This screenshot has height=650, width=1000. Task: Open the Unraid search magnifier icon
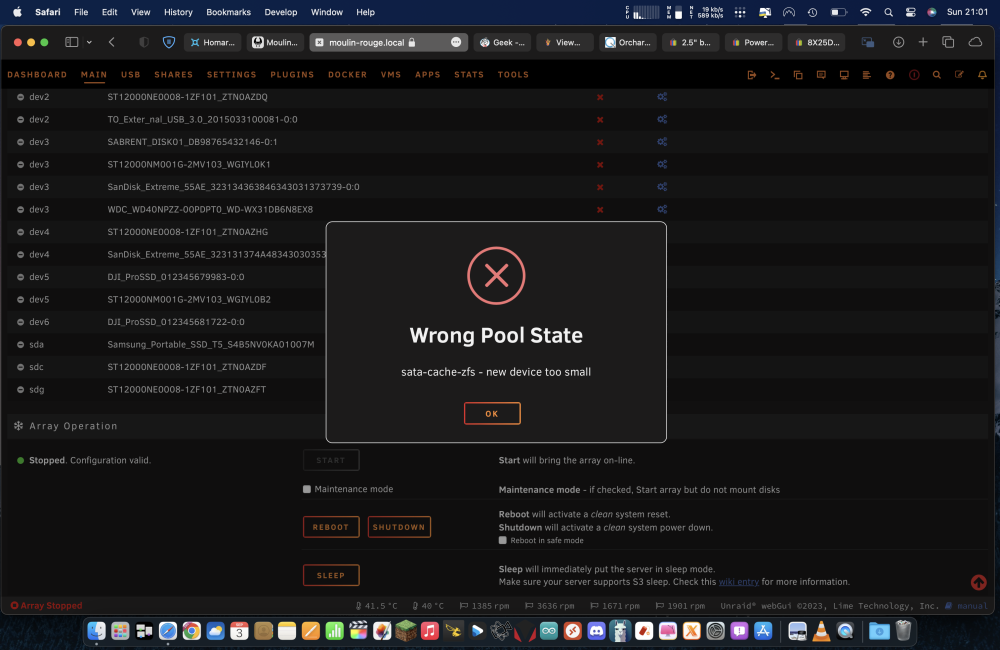coord(937,75)
